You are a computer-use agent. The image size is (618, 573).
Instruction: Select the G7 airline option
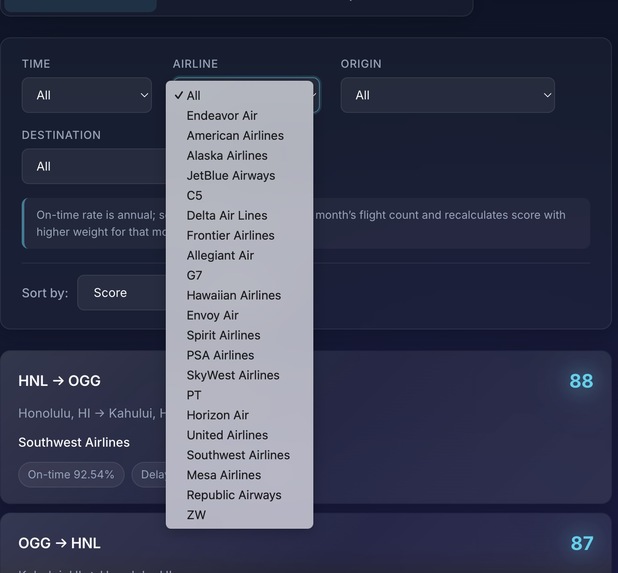(239, 275)
